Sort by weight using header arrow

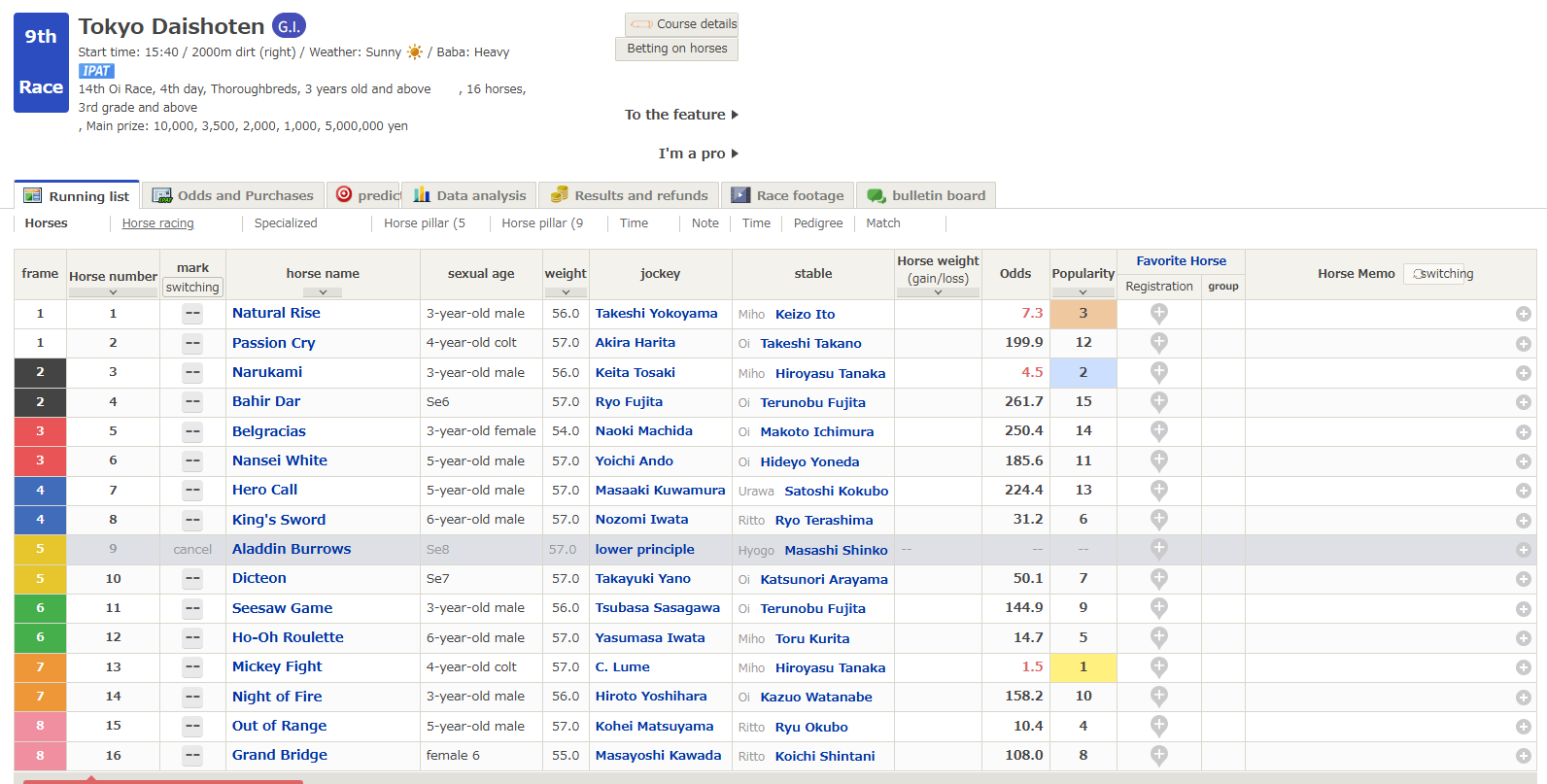tap(566, 292)
